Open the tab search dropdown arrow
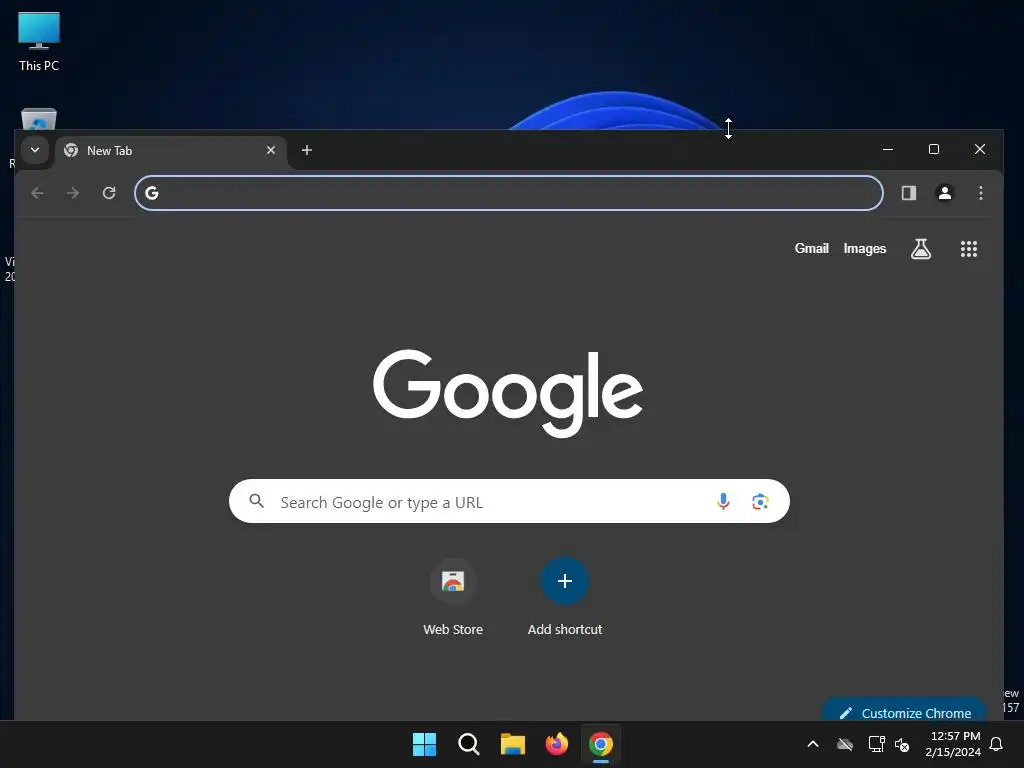 pos(35,150)
